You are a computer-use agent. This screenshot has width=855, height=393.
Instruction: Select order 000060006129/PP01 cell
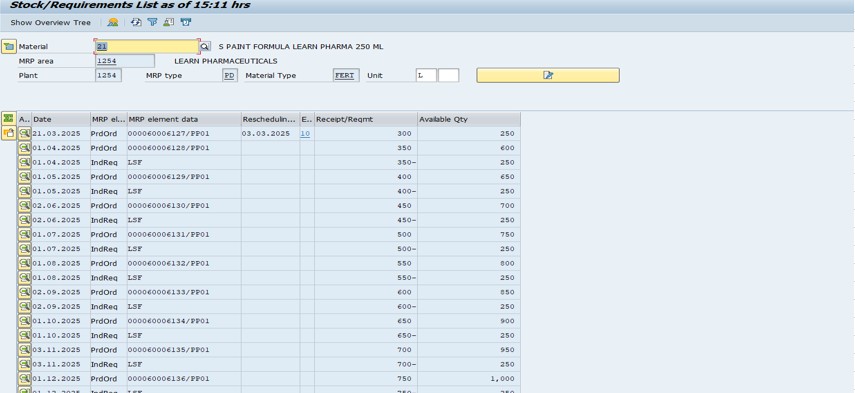[184, 177]
